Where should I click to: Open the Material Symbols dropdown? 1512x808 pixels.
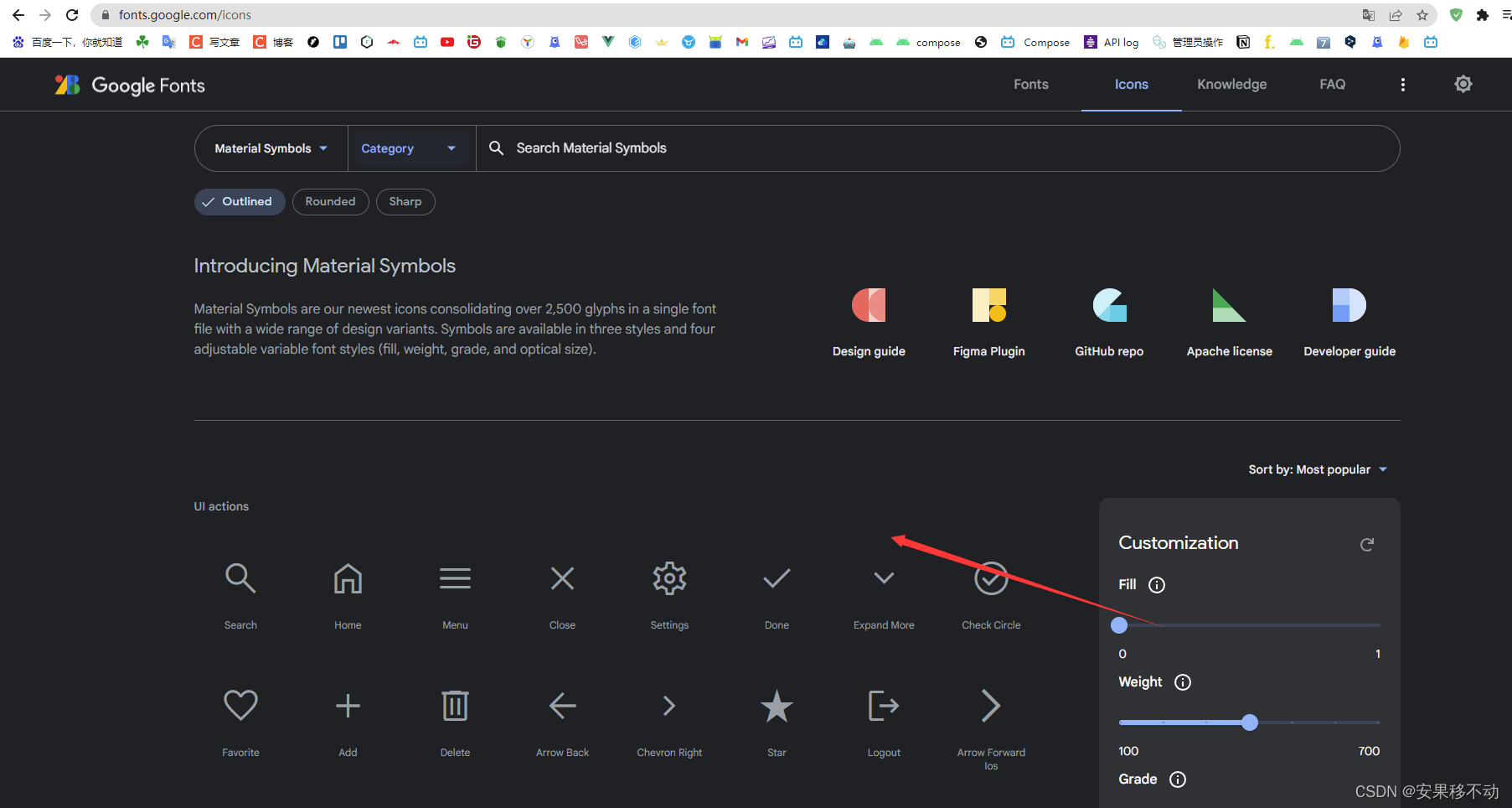pos(271,148)
